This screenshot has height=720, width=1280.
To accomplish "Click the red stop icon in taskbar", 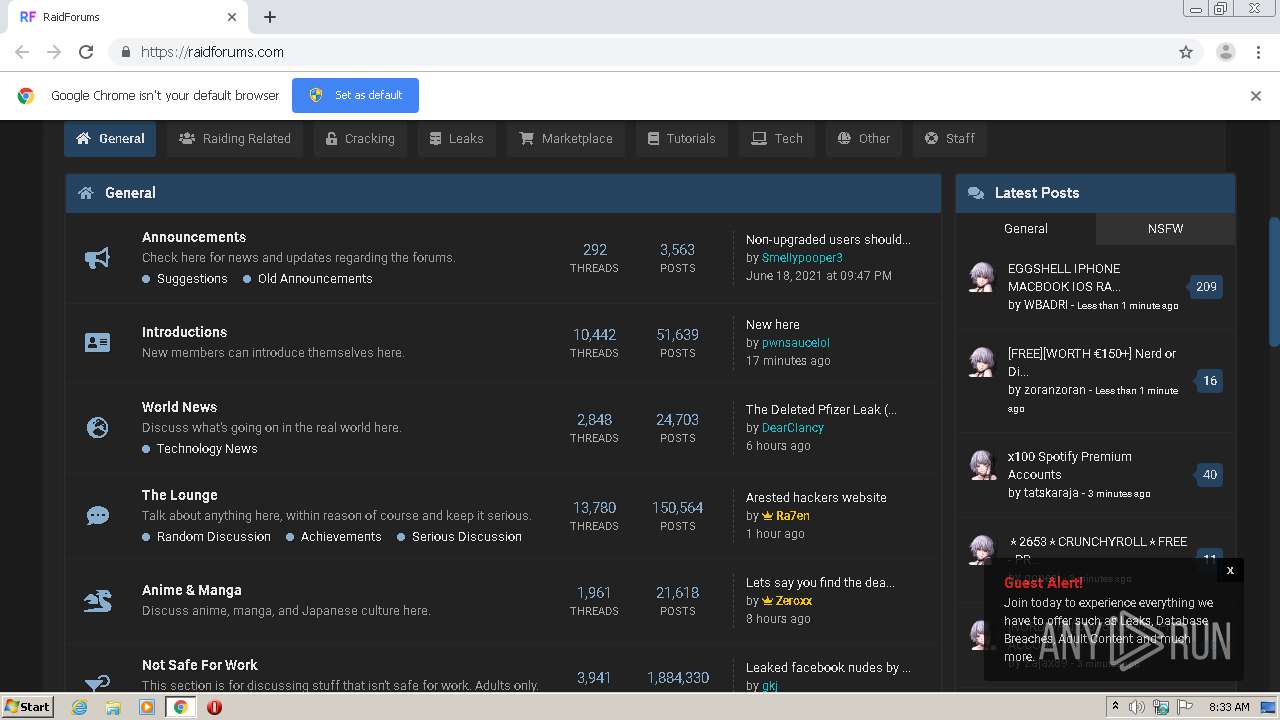I will 214,707.
